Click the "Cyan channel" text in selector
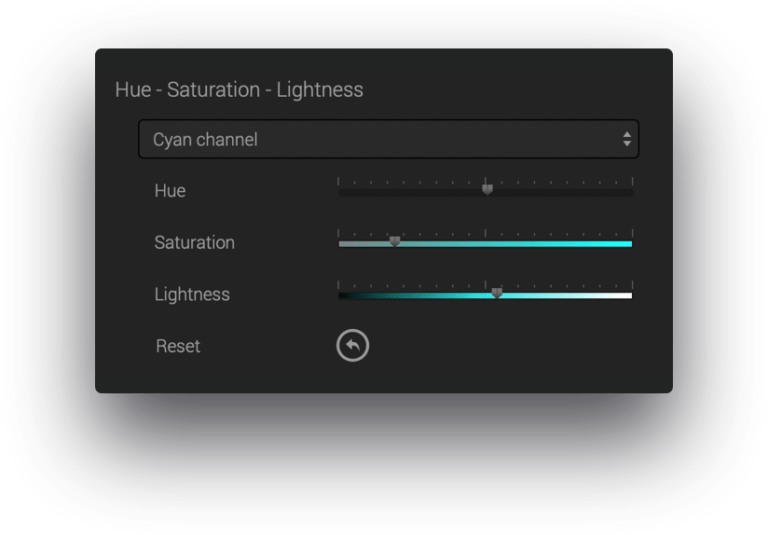Image resolution: width=768 pixels, height=535 pixels. (205, 140)
